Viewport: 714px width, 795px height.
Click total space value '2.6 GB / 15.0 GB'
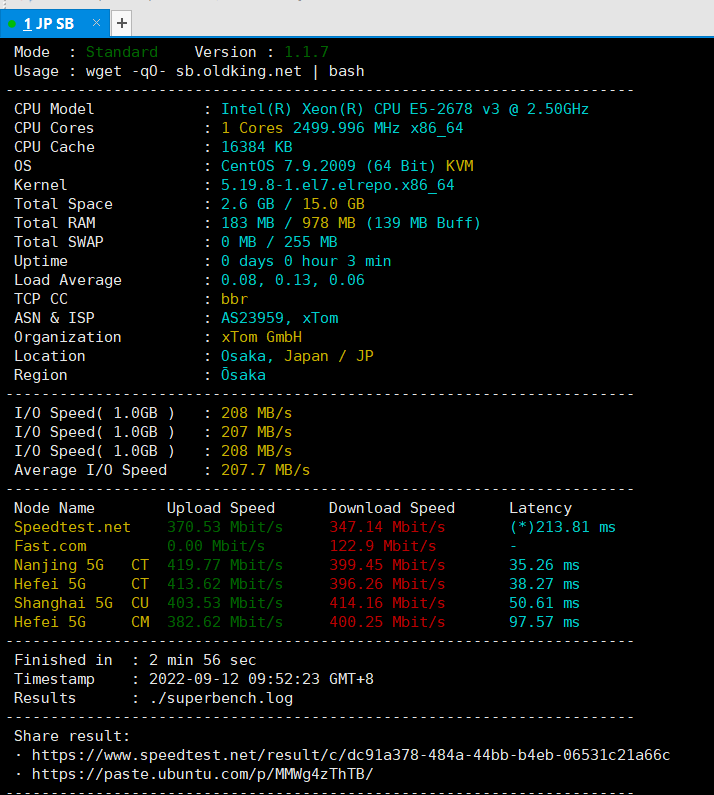point(293,204)
